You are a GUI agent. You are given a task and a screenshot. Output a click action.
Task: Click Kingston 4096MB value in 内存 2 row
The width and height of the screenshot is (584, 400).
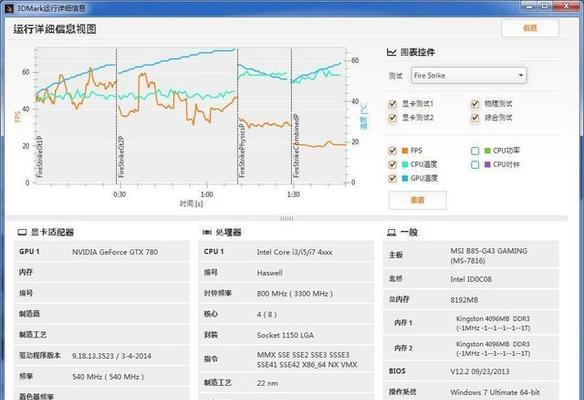point(493,349)
